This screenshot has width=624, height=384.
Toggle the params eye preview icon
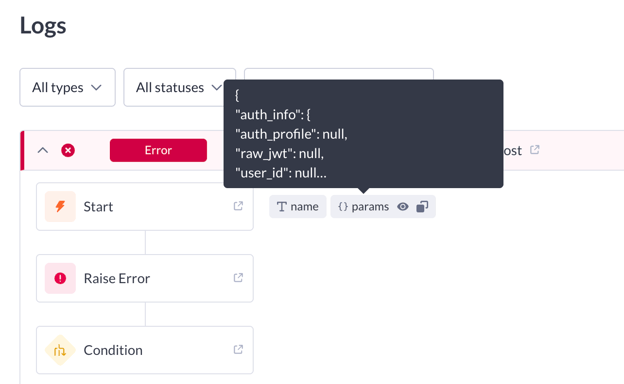point(403,207)
